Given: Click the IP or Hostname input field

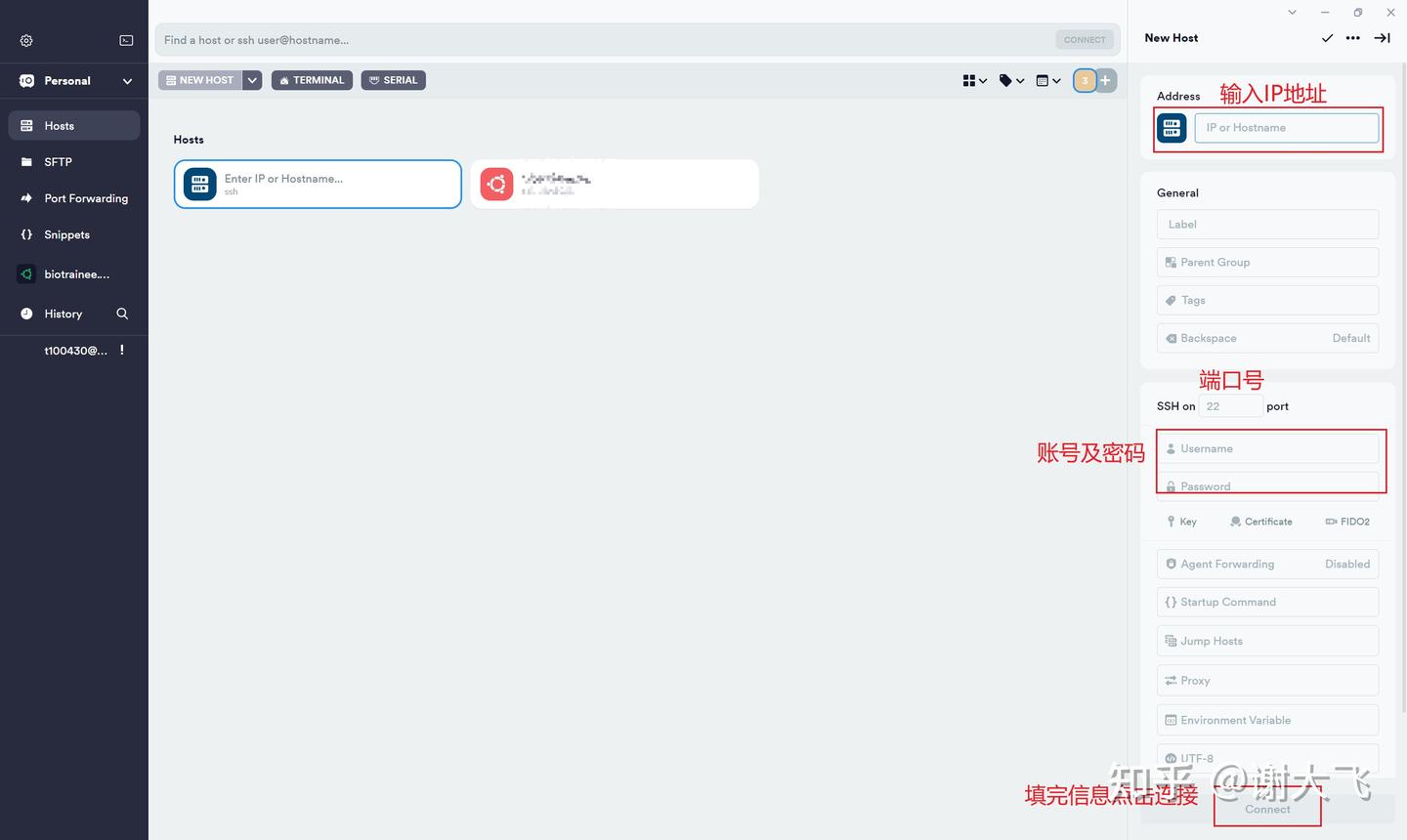Looking at the screenshot, I should (1286, 128).
